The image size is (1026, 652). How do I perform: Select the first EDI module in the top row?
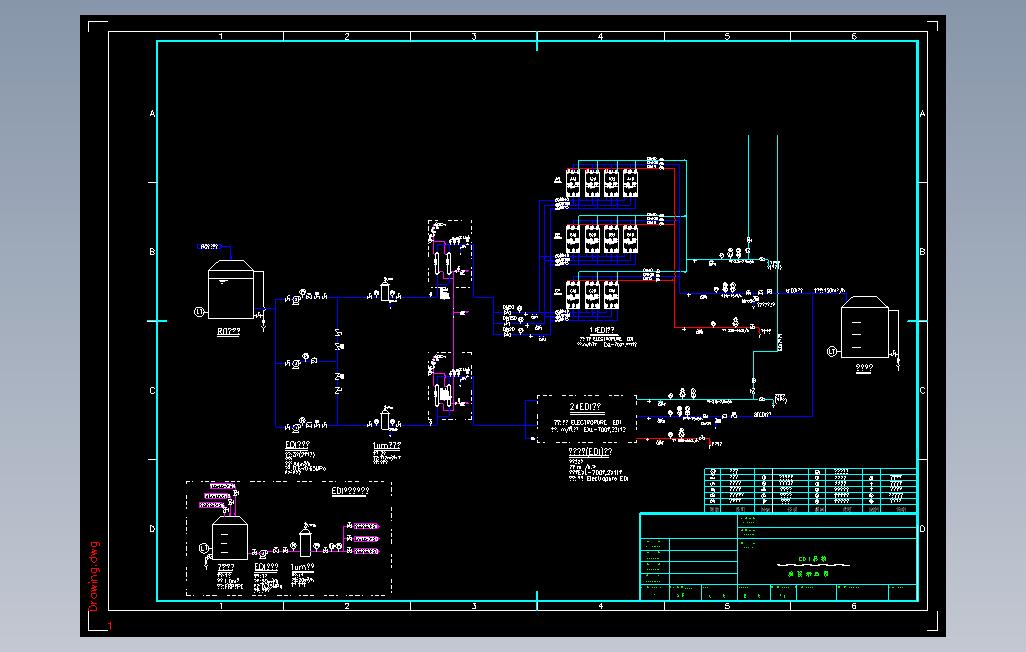[573, 183]
